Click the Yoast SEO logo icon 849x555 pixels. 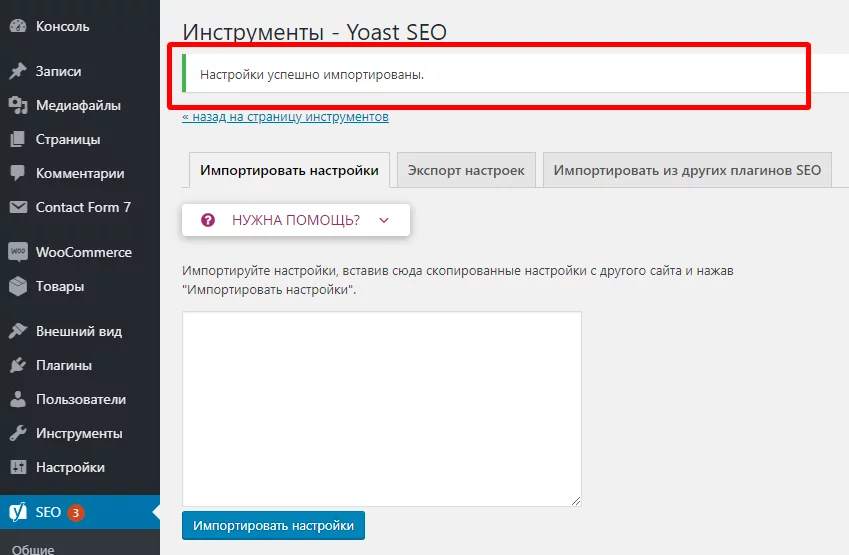click(x=18, y=512)
